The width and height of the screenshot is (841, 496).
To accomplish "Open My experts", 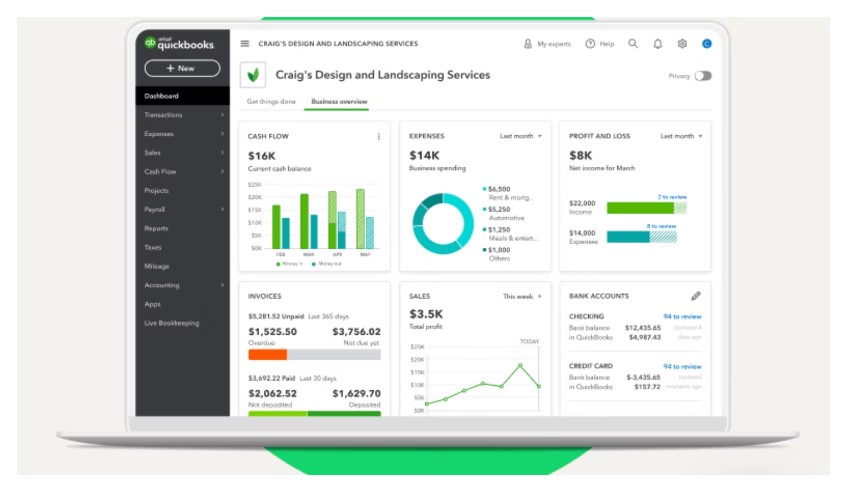I will pos(547,44).
